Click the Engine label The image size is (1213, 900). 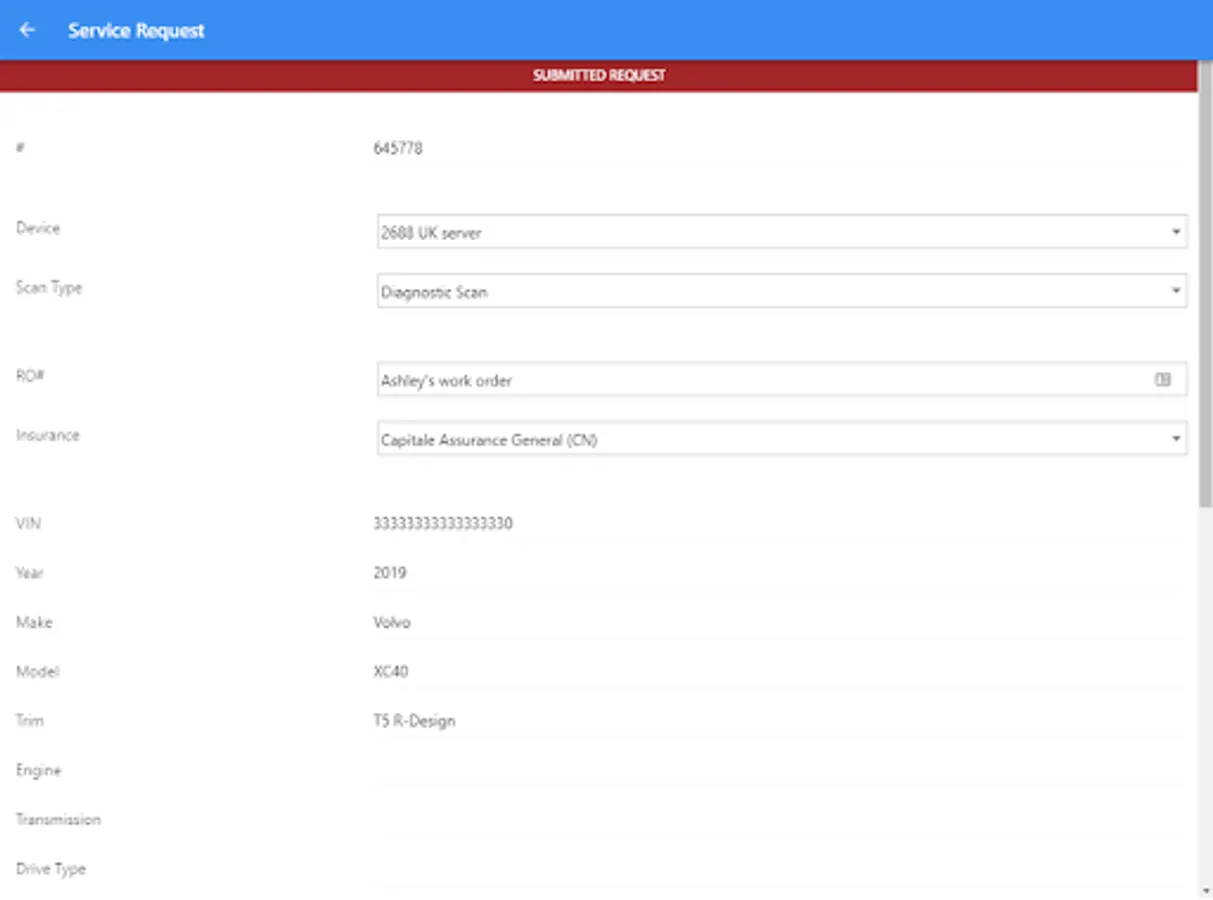[38, 770]
